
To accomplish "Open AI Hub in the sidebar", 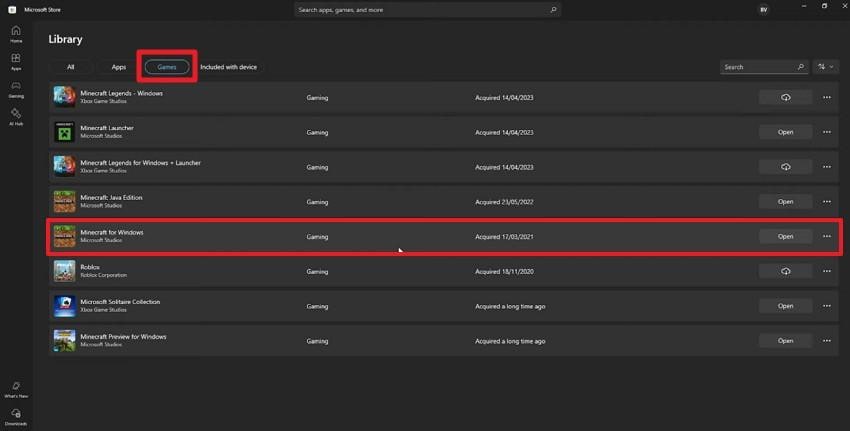I will [16, 116].
